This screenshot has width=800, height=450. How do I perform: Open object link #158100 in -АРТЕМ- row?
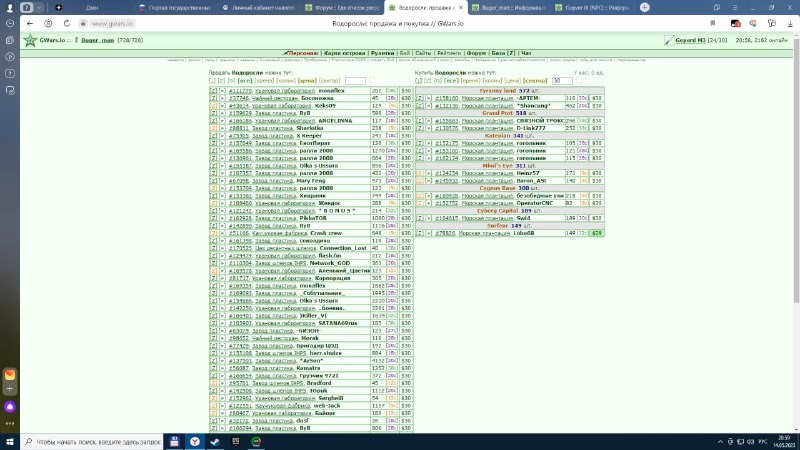click(x=446, y=98)
